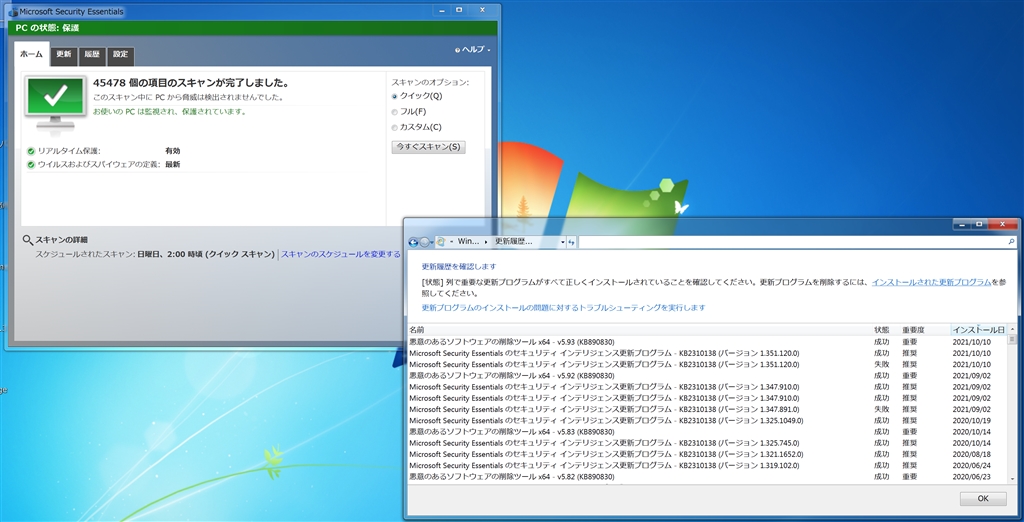Select the バージョン 1.321.1652.0 update row
Image resolution: width=1024 pixels, height=522 pixels.
707,454
